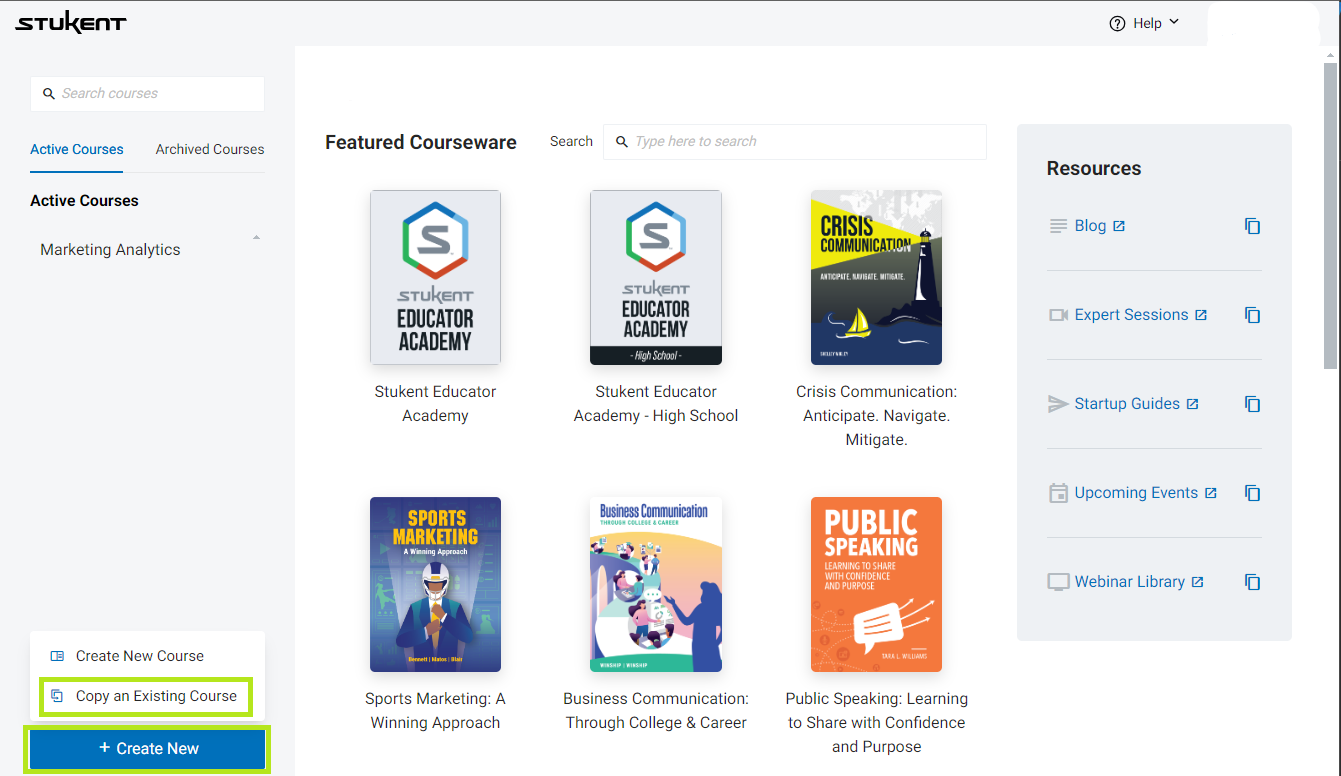The height and width of the screenshot is (776, 1341).
Task: Switch to the Active Courses tab
Action: click(77, 149)
